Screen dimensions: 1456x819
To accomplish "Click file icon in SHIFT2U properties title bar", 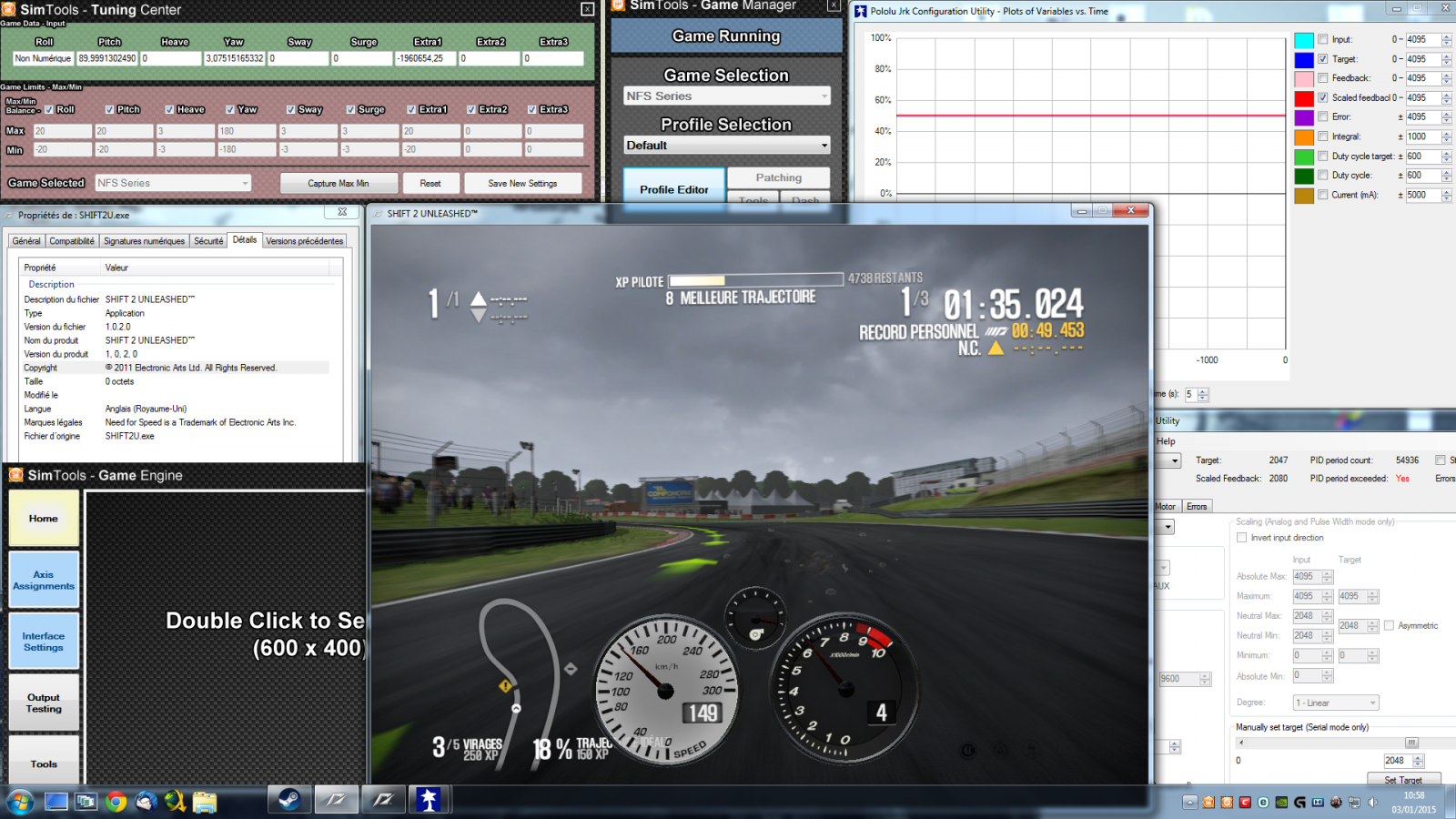I will pos(8,216).
